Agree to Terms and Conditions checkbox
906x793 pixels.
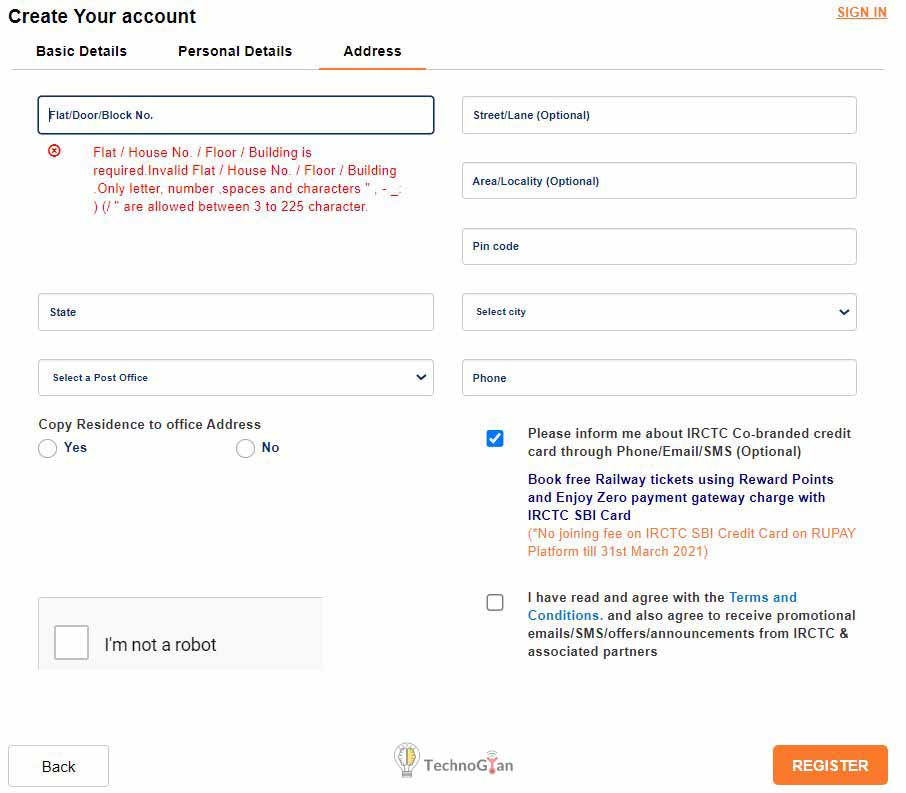[495, 602]
